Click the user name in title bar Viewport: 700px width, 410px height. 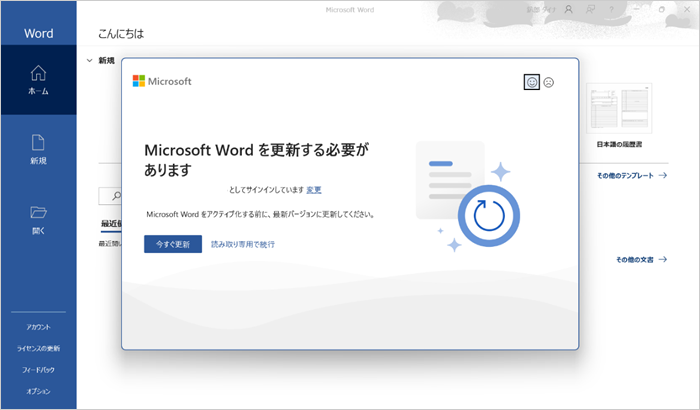(x=540, y=9)
